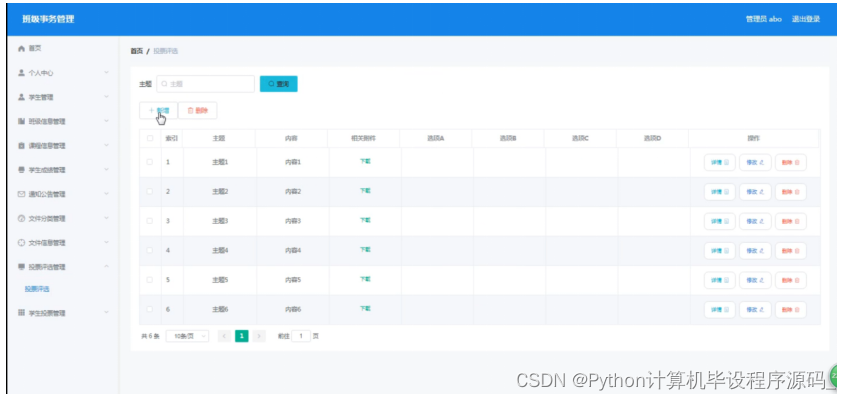Open 班级信息管理 via its sidebar chart icon

[21, 122]
